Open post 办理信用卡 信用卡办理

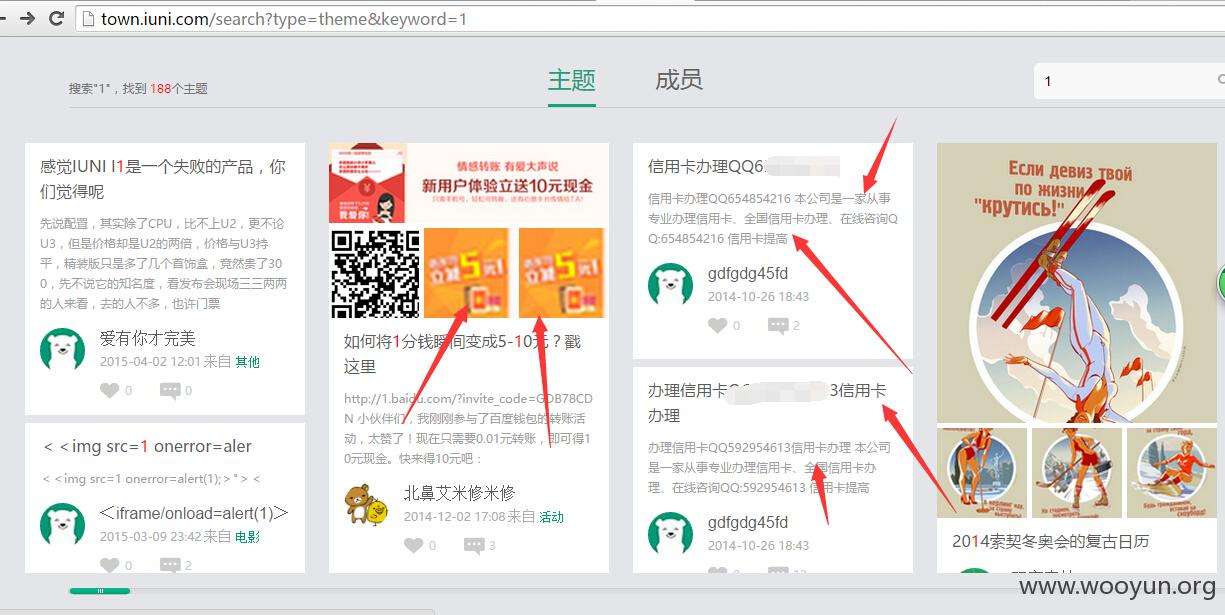tap(767, 402)
